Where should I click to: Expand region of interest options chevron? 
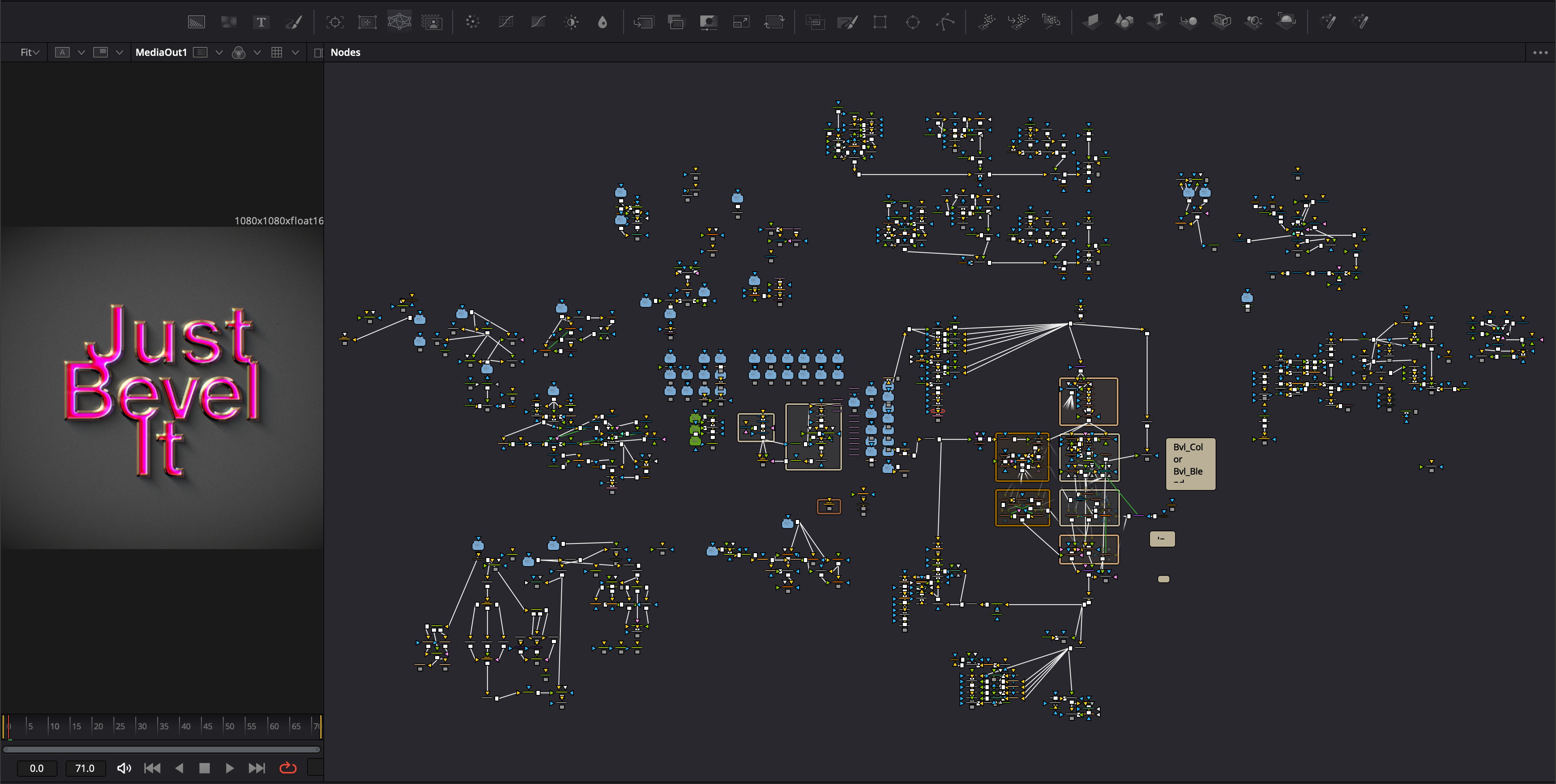pyautogui.click(x=219, y=53)
